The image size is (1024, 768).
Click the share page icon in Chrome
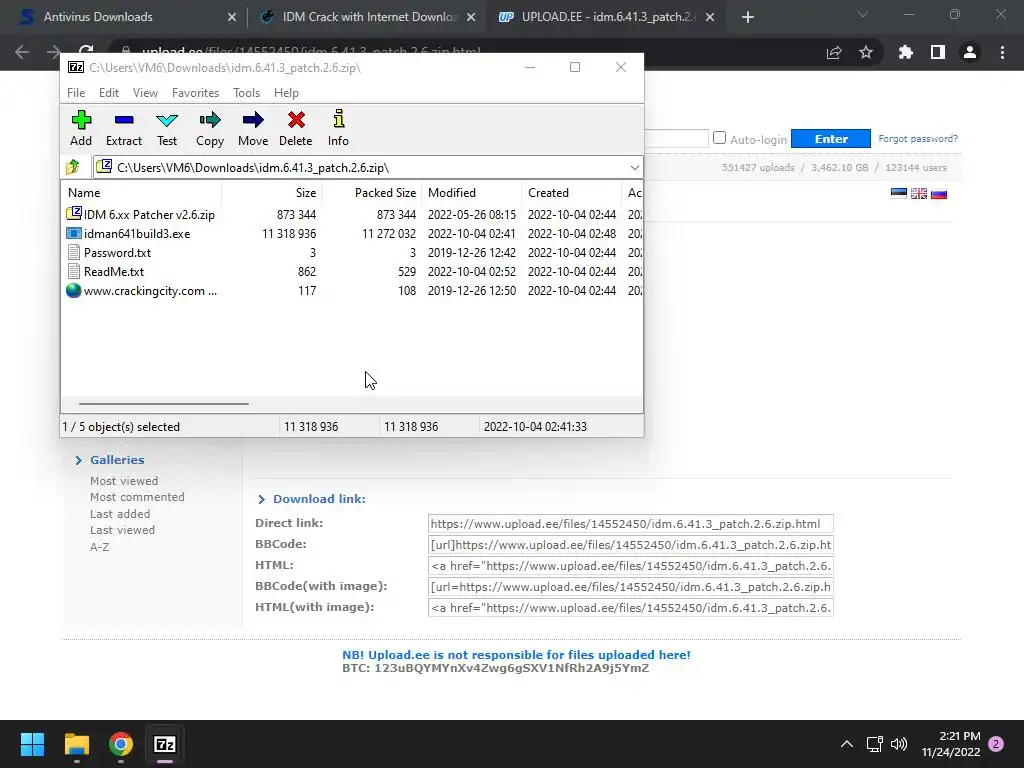click(x=834, y=52)
